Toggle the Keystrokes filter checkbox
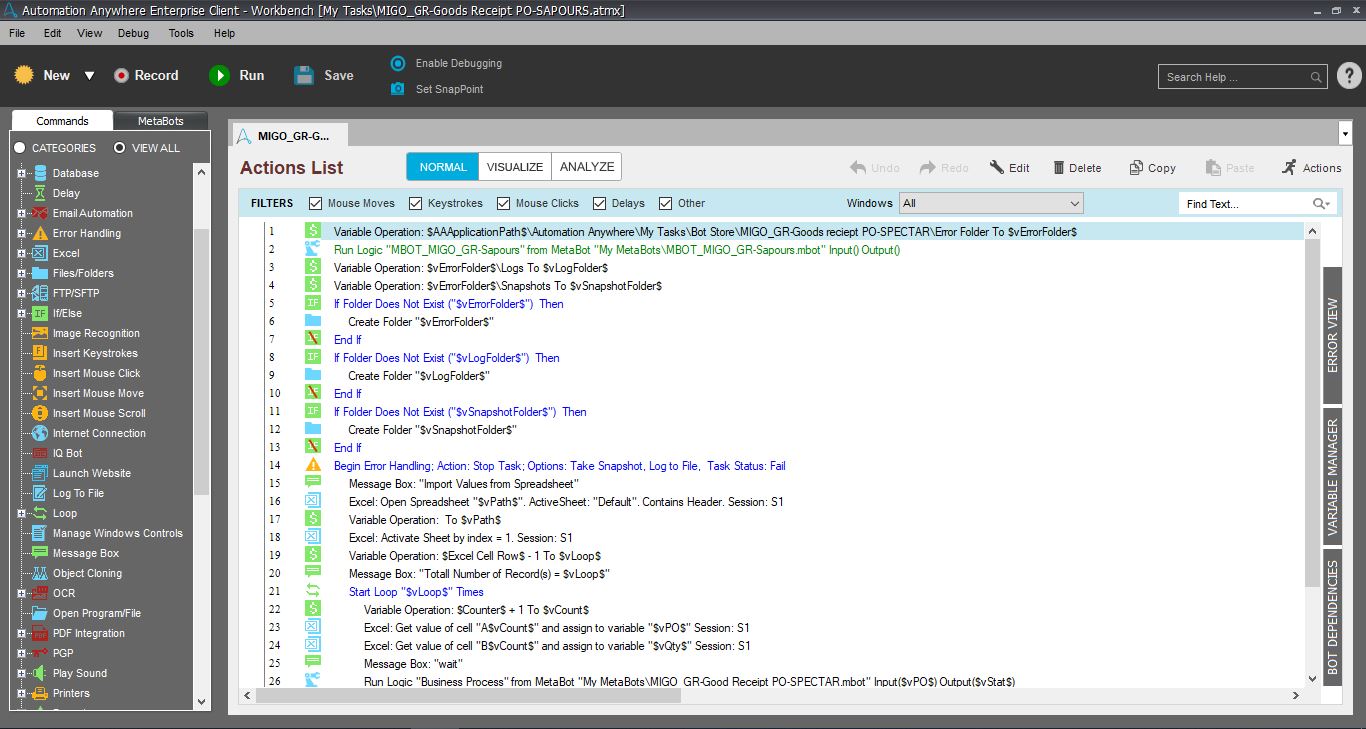This screenshot has height=729, width=1366. pos(416,203)
